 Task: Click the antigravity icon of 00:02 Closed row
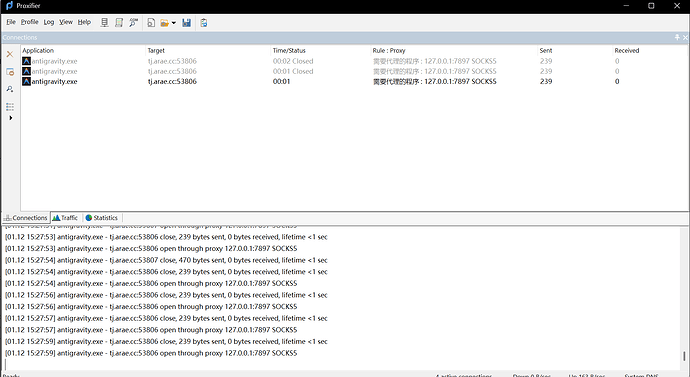click(x=26, y=61)
